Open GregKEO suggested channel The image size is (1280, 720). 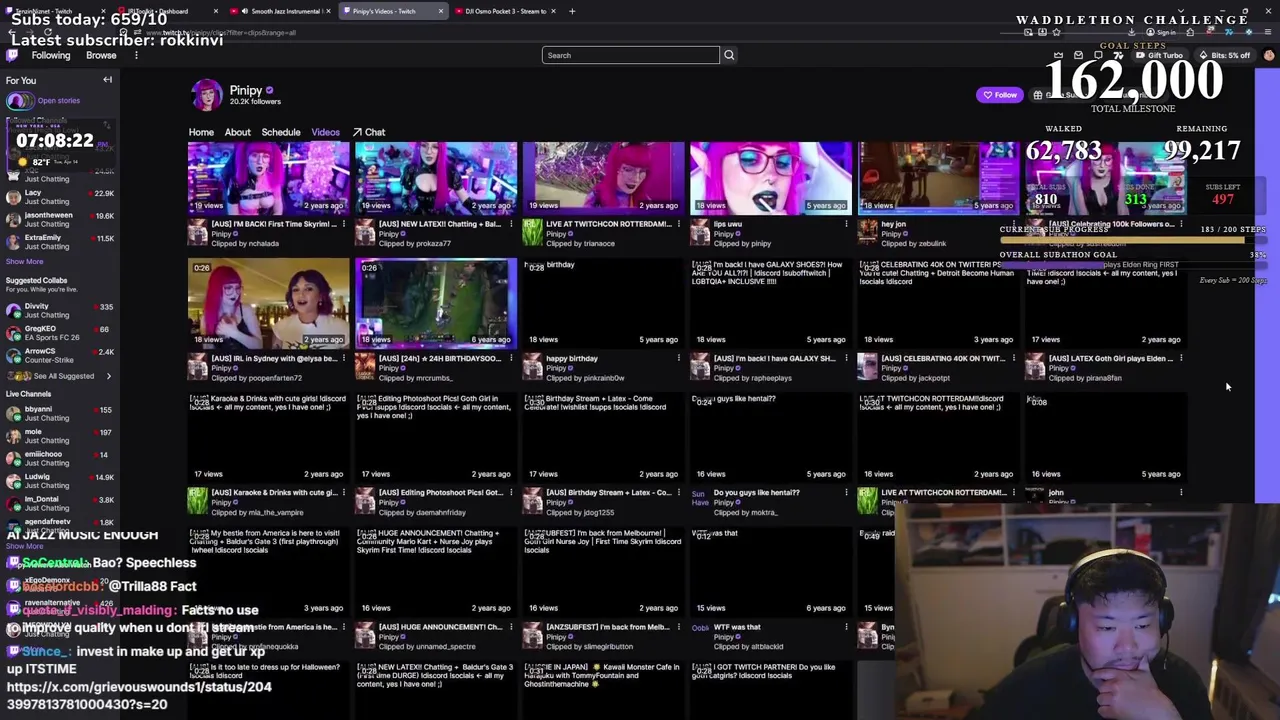(x=60, y=333)
